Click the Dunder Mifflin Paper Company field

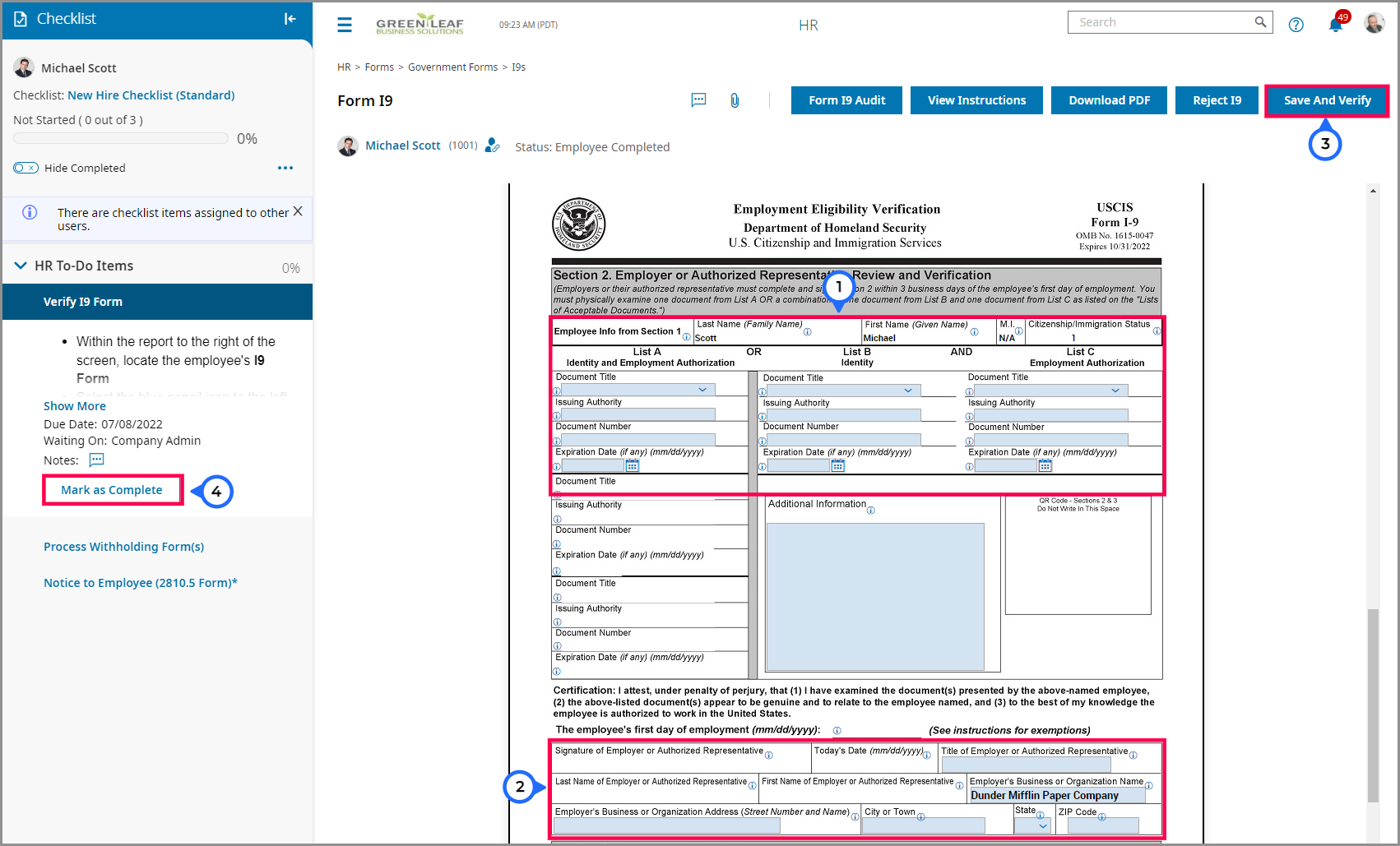[1058, 795]
